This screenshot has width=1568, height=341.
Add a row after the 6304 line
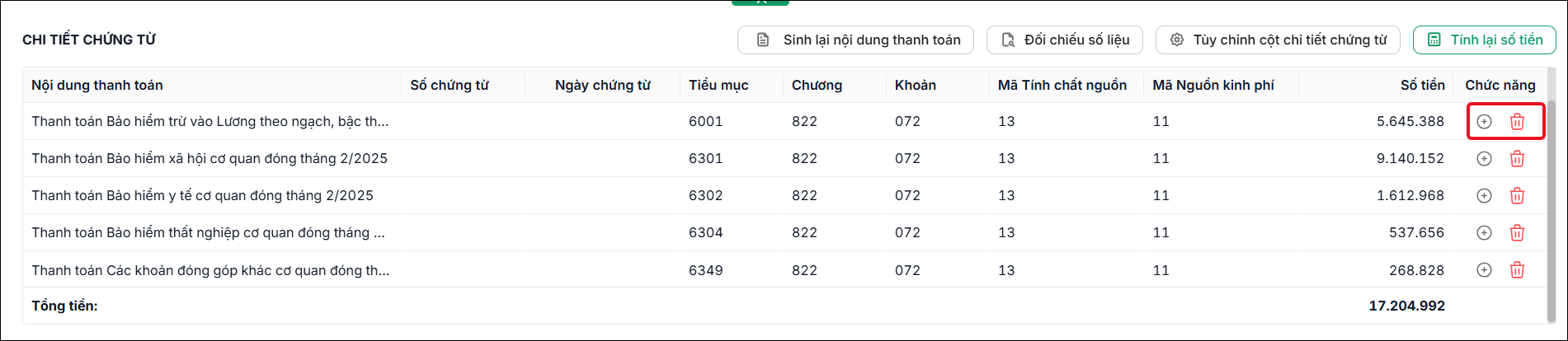(1484, 233)
